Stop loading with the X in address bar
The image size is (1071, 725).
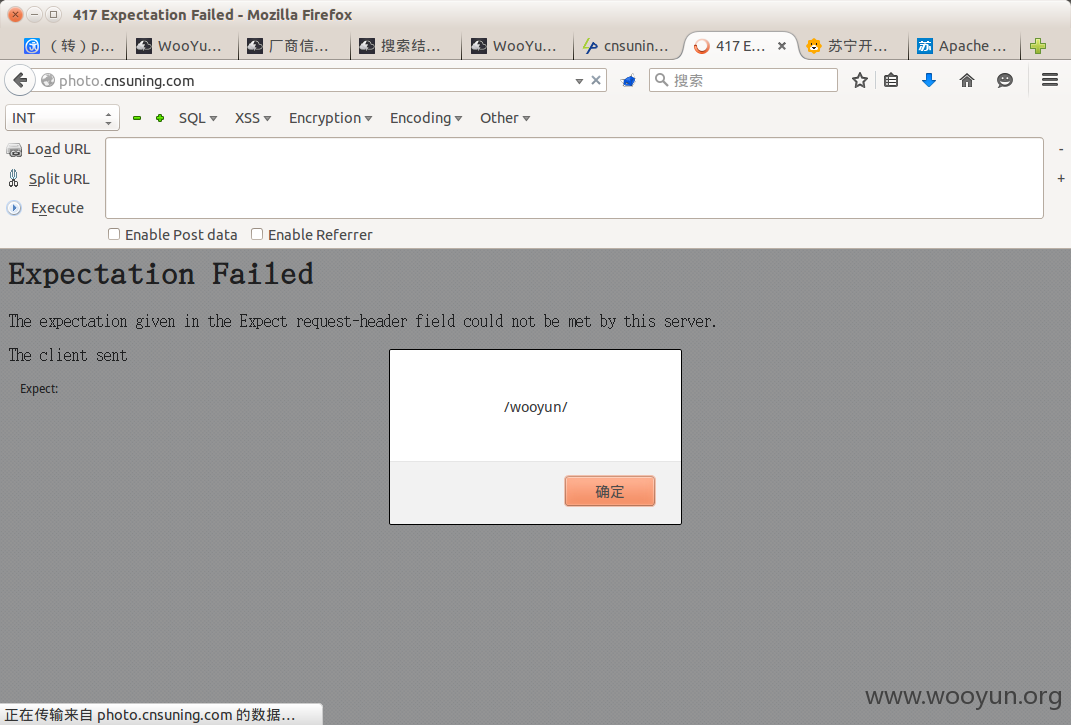pyautogui.click(x=596, y=81)
